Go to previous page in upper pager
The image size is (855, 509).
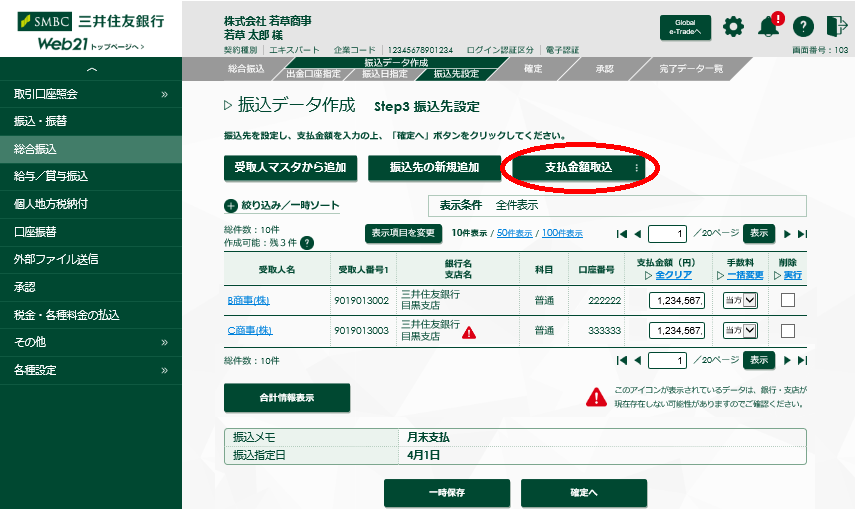click(637, 234)
